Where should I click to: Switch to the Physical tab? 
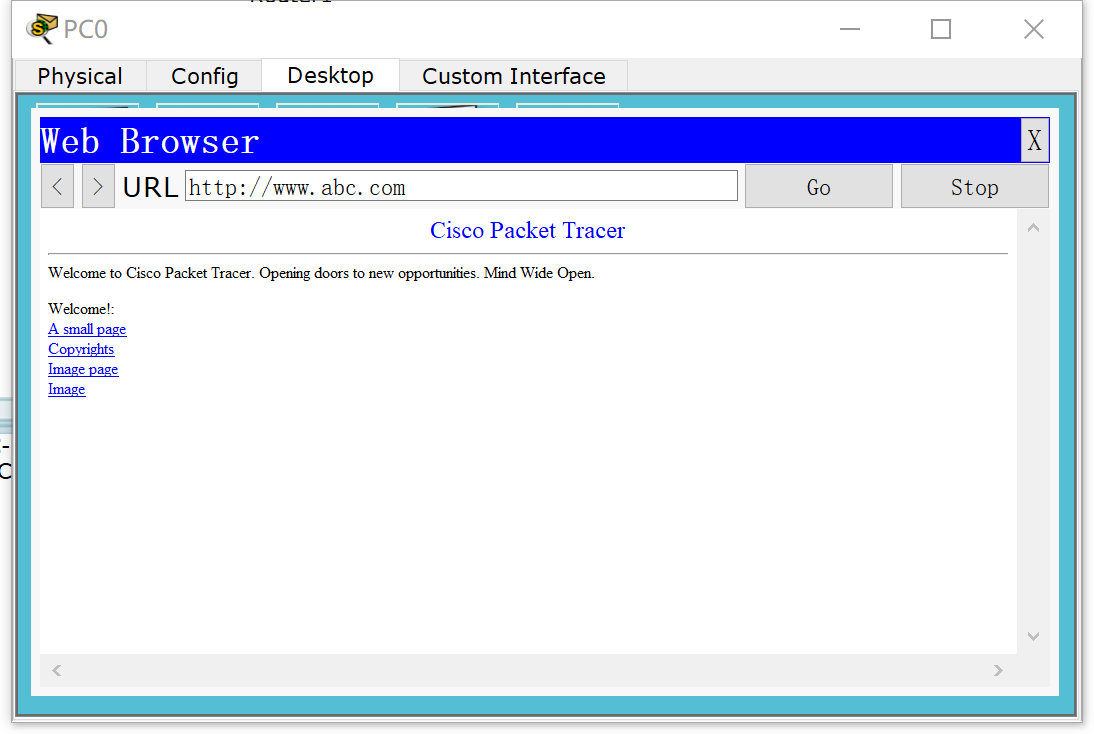[80, 75]
